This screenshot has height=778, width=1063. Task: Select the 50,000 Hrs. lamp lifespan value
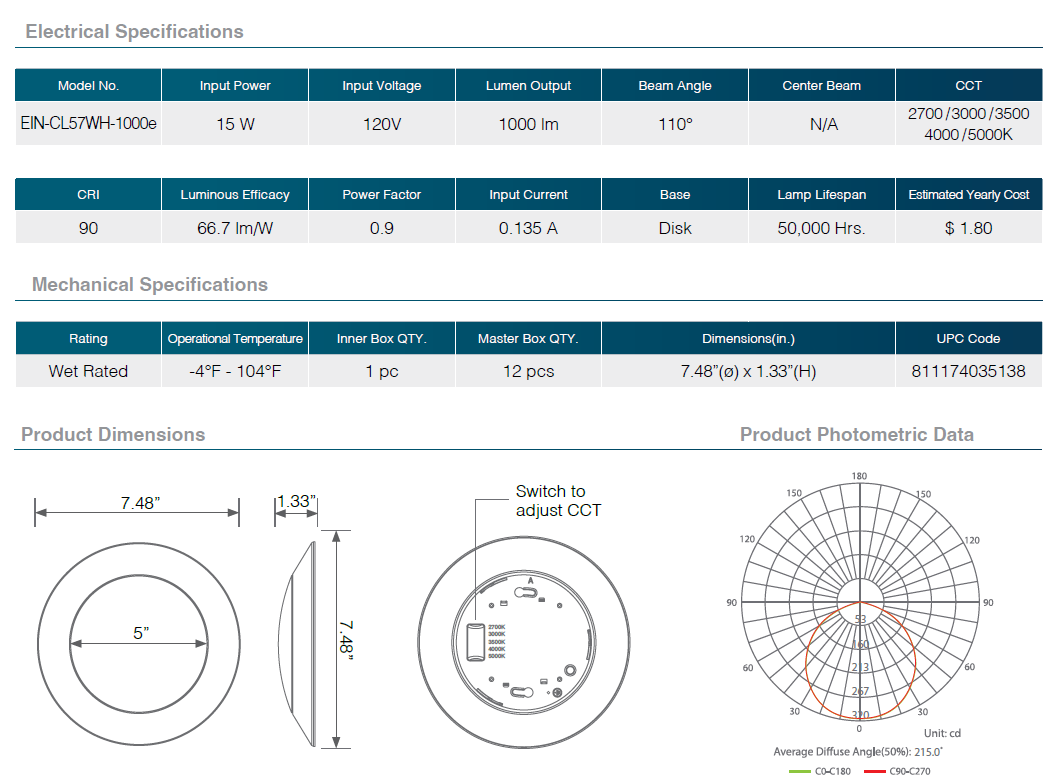click(821, 228)
